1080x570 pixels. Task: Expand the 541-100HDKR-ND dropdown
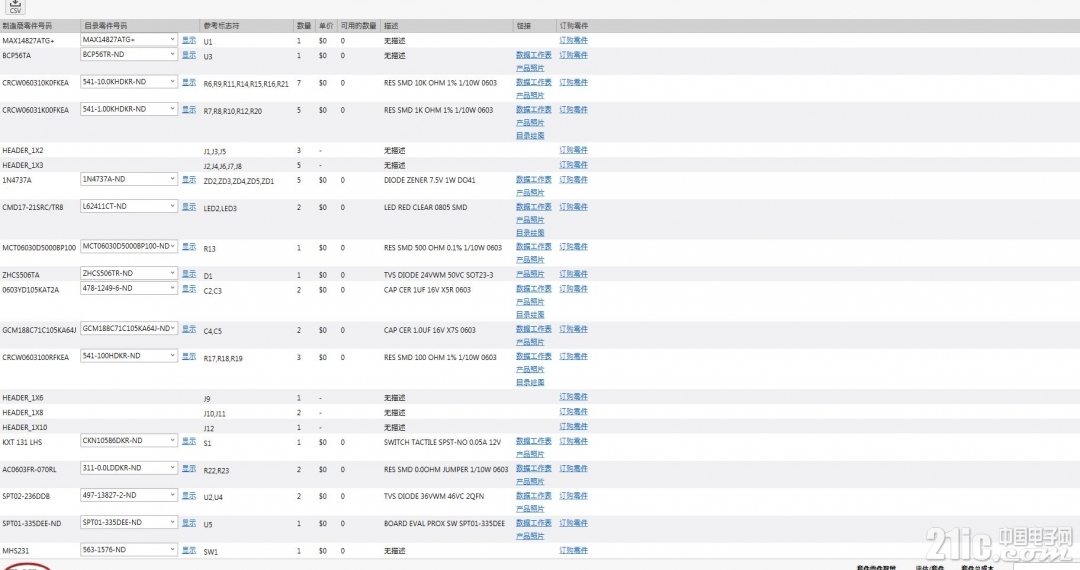coord(129,356)
